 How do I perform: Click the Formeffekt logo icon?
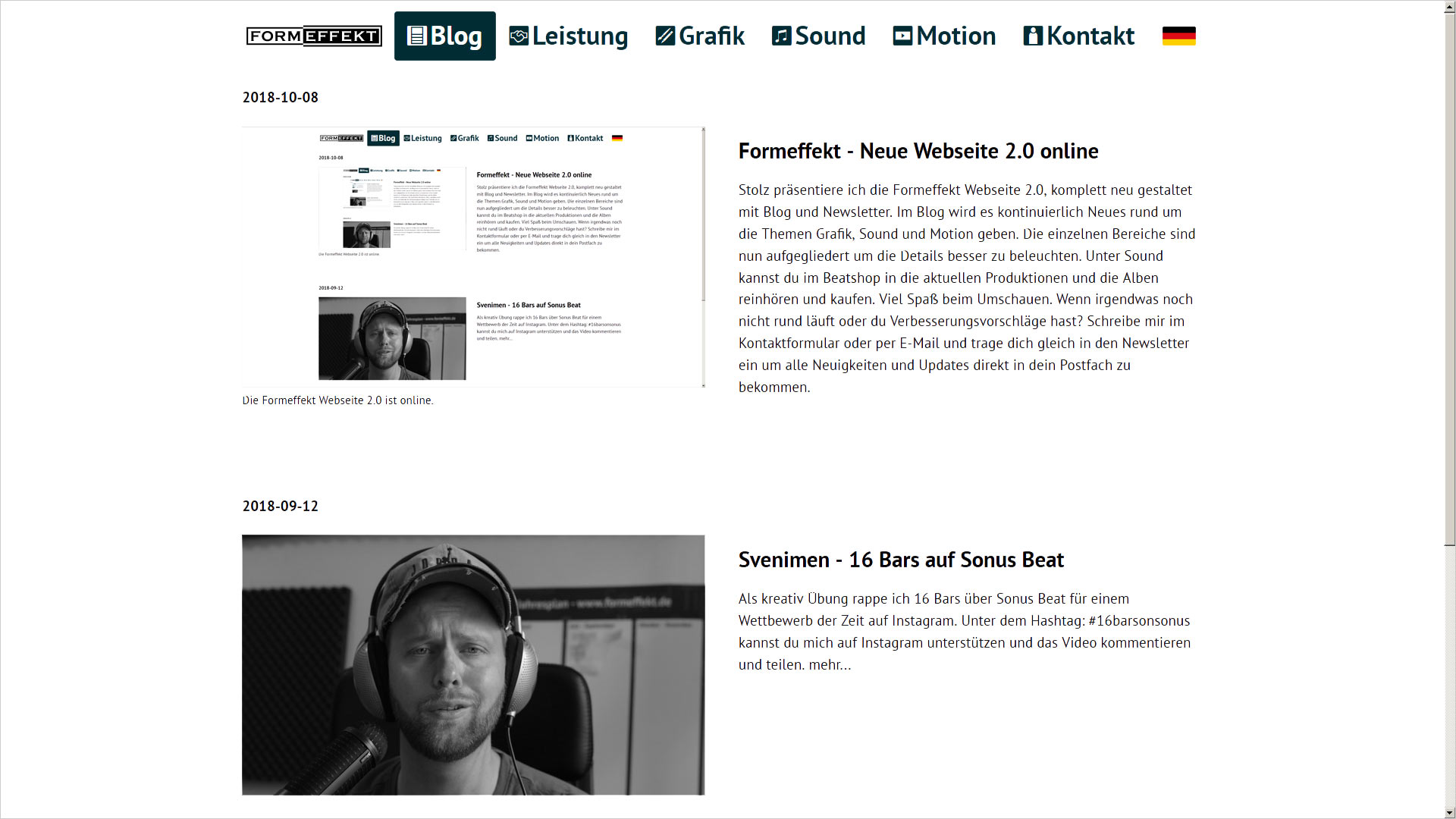tap(313, 36)
